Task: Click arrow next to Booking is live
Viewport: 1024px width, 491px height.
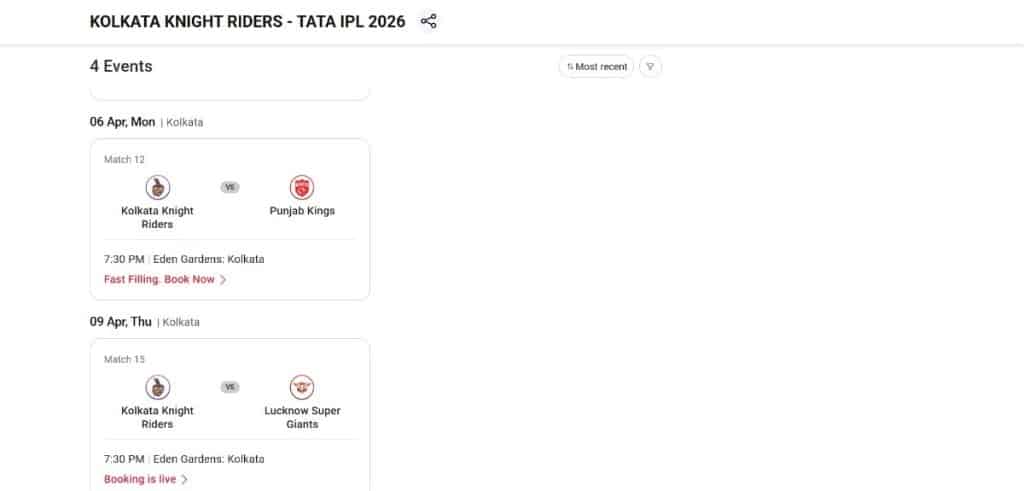Action: point(185,480)
